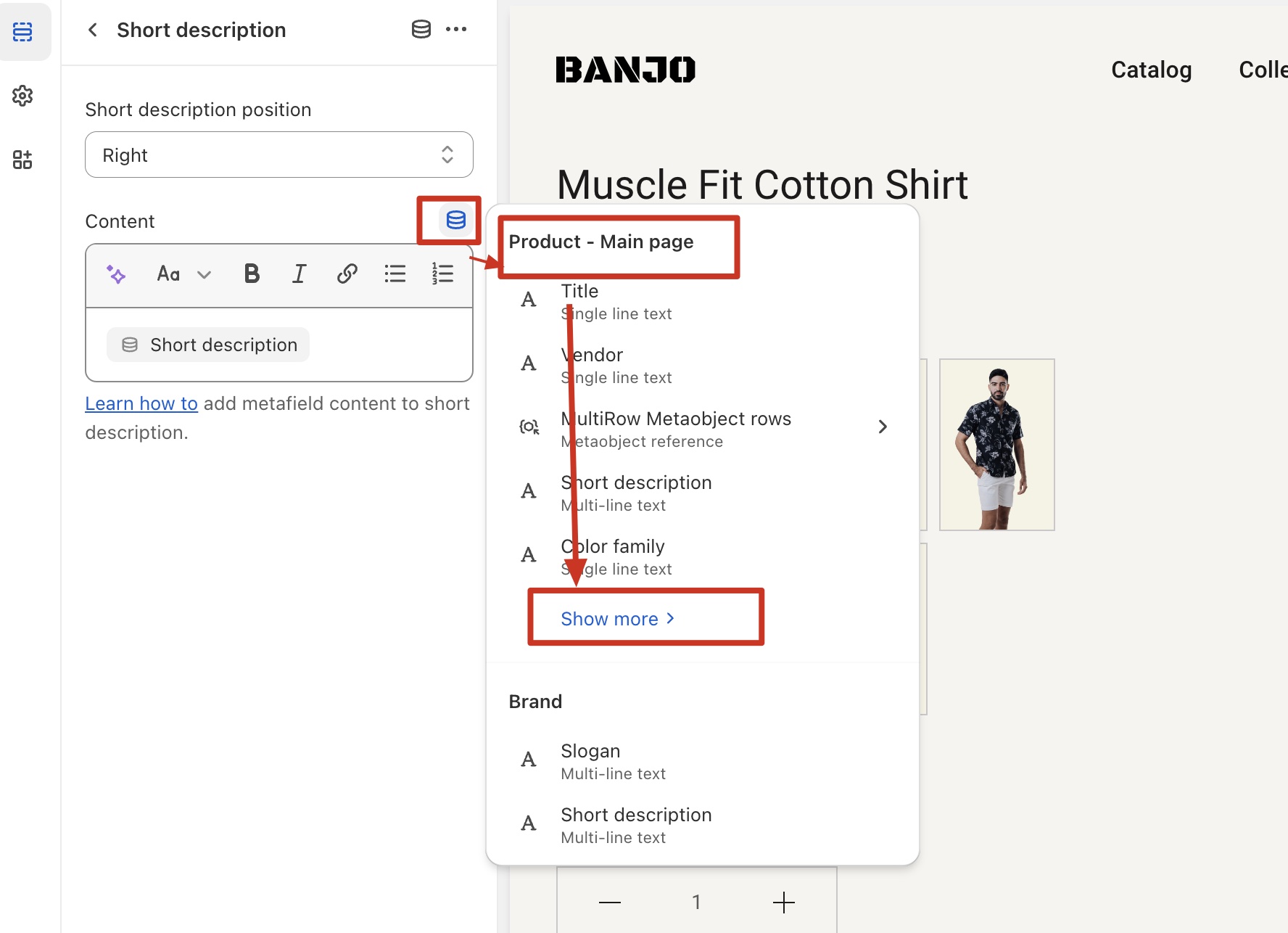This screenshot has width=1288, height=933.
Task: Insert a link with chain icon
Action: click(x=347, y=274)
